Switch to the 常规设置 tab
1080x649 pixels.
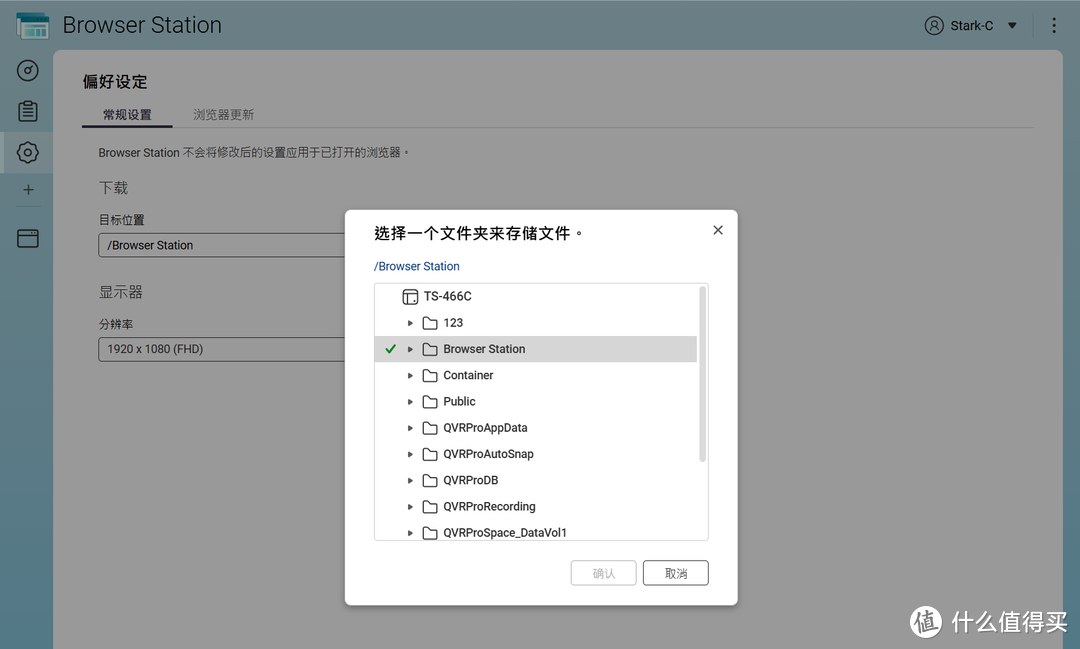[x=127, y=115]
